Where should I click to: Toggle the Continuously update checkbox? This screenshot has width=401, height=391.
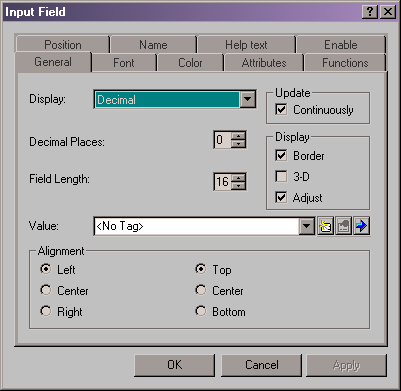(x=281, y=109)
